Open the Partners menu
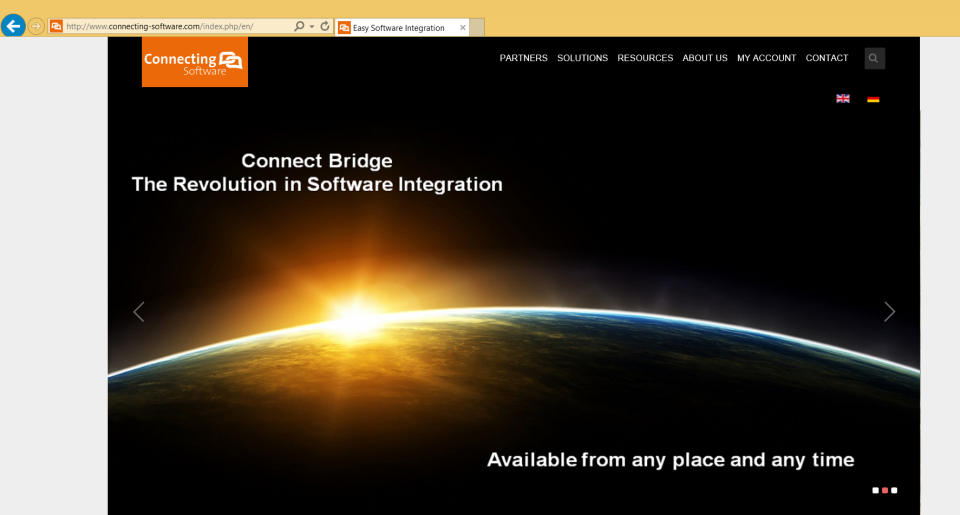The width and height of the screenshot is (960, 515). point(523,58)
